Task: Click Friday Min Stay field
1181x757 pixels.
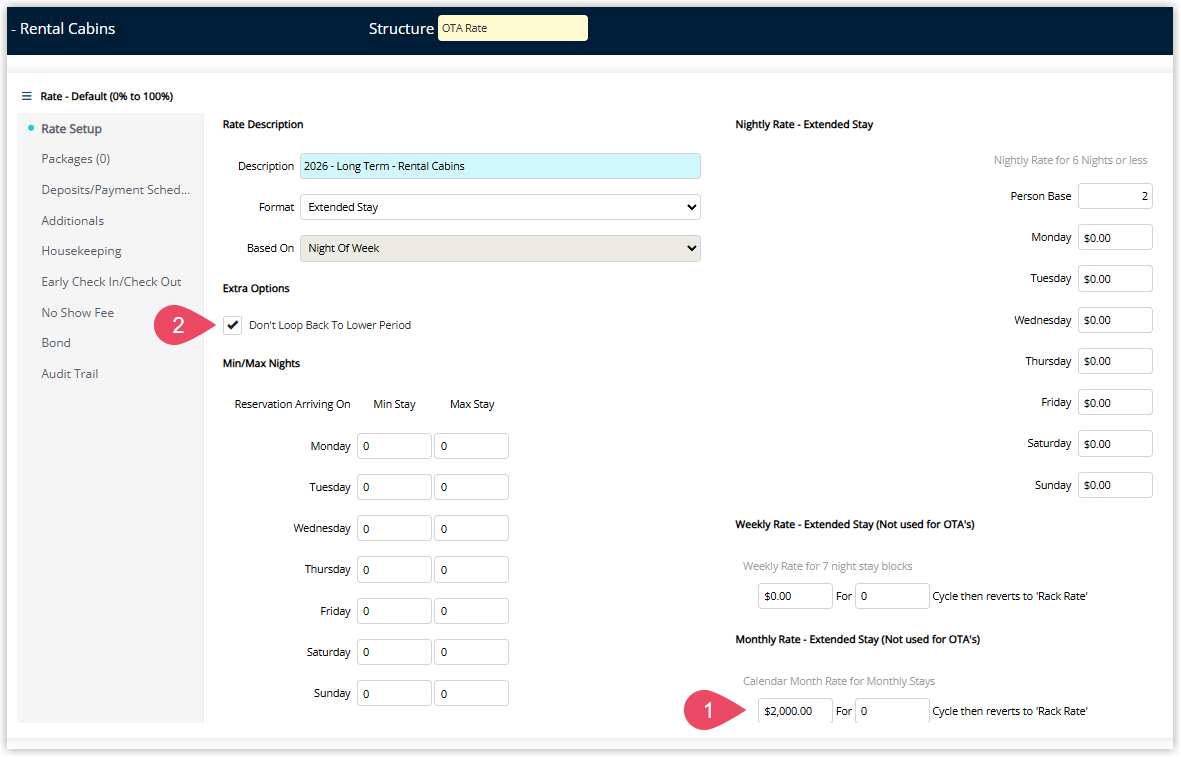Action: coord(395,611)
